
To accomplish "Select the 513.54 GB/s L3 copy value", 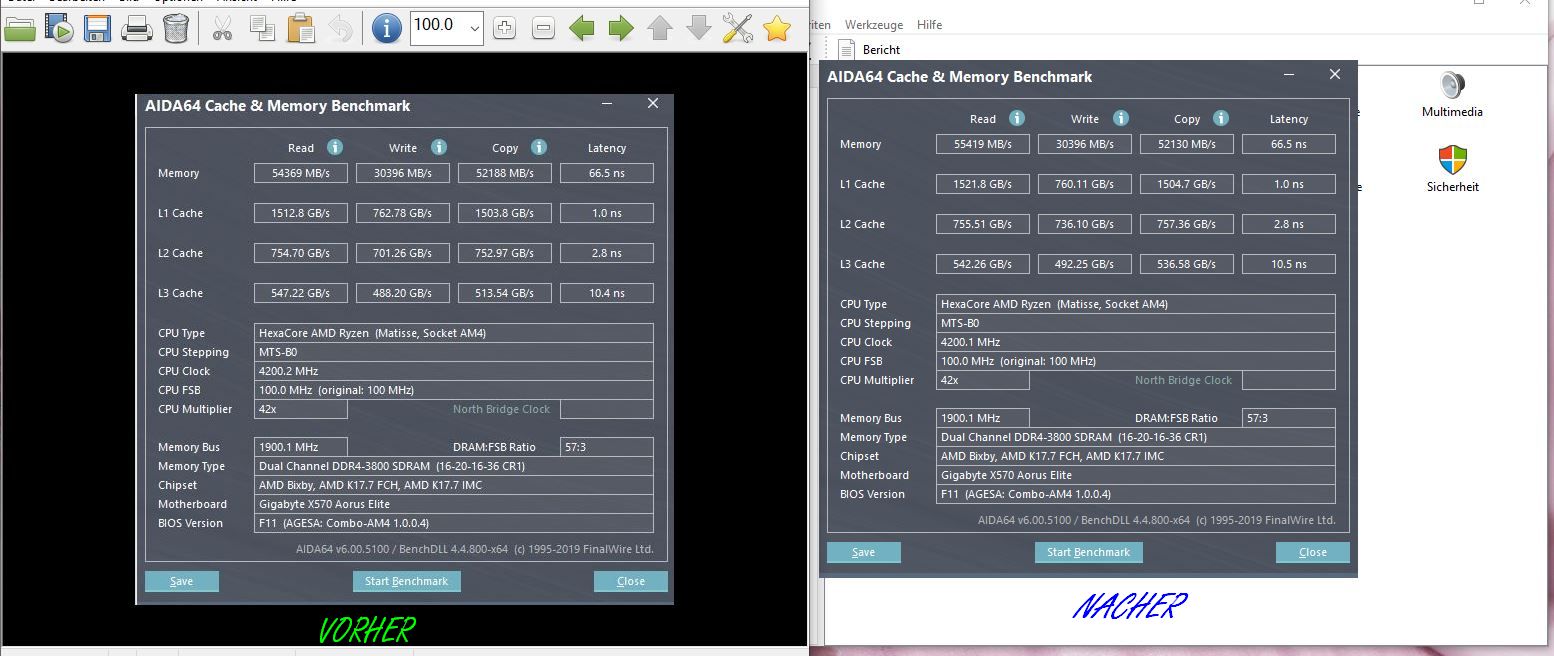I will tap(505, 293).
